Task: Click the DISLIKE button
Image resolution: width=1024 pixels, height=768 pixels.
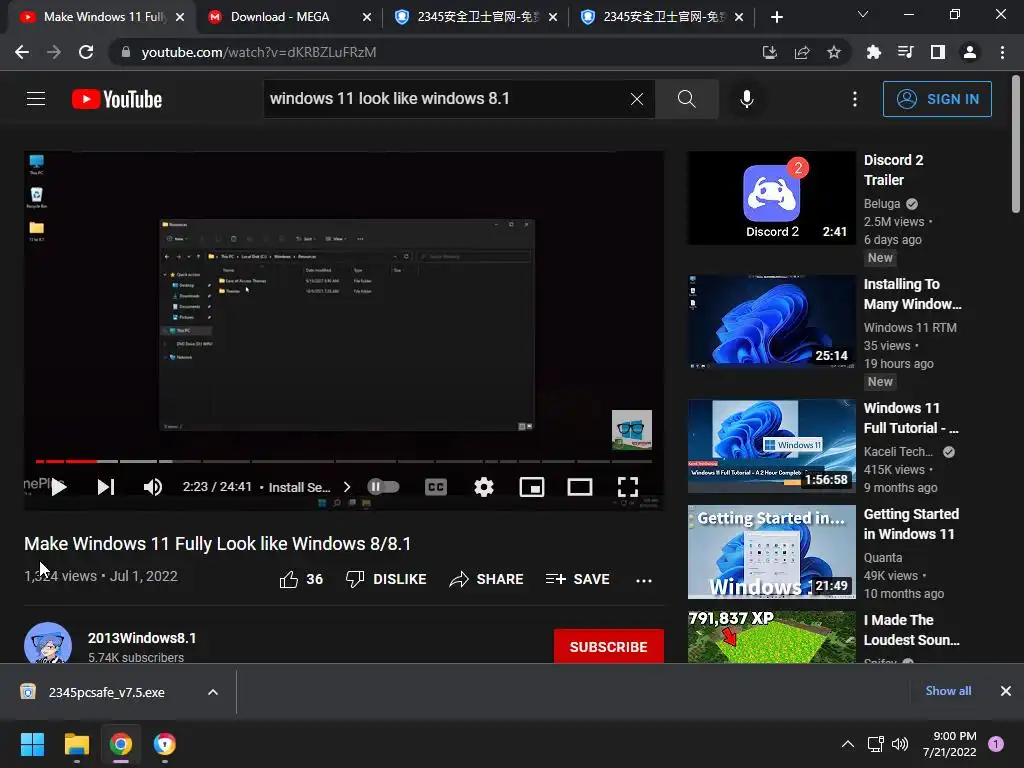Action: (x=386, y=579)
